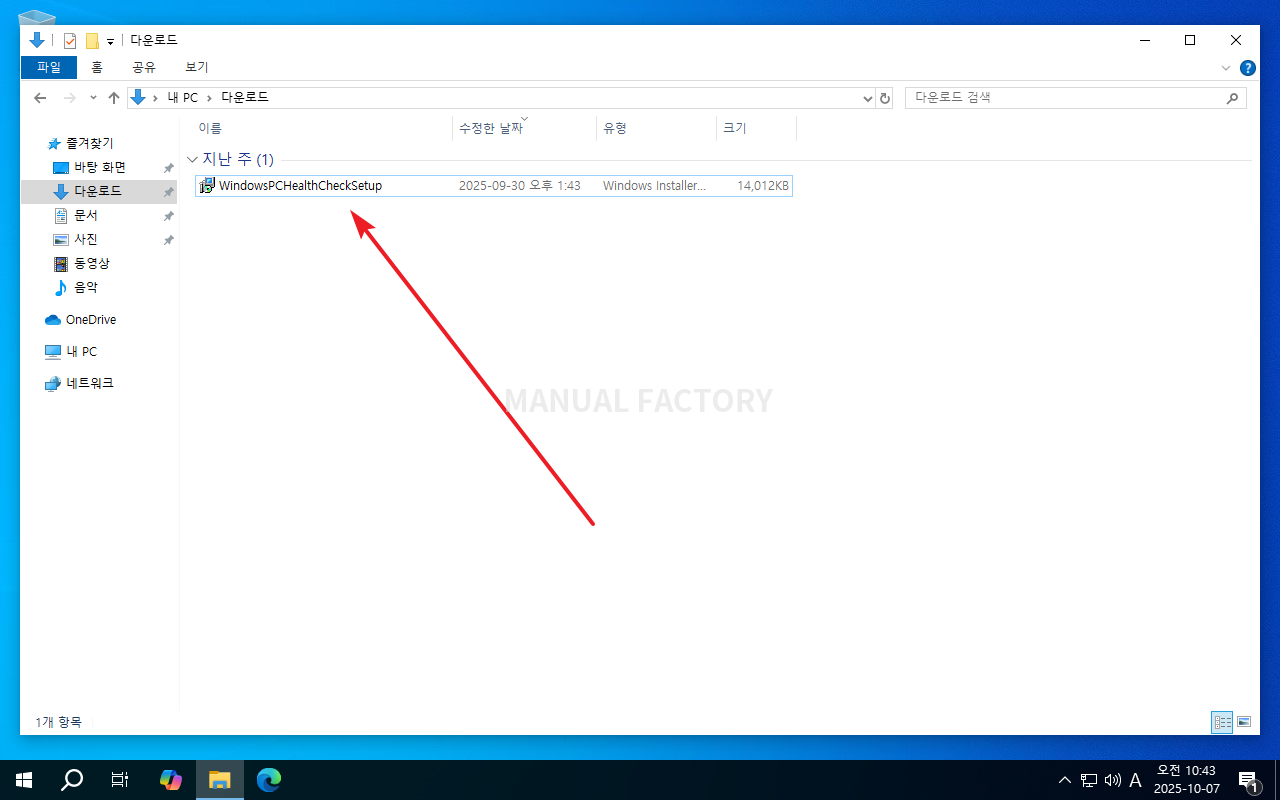The width and height of the screenshot is (1280, 800).
Task: Refresh the 다운로드 folder view
Action: click(x=885, y=98)
